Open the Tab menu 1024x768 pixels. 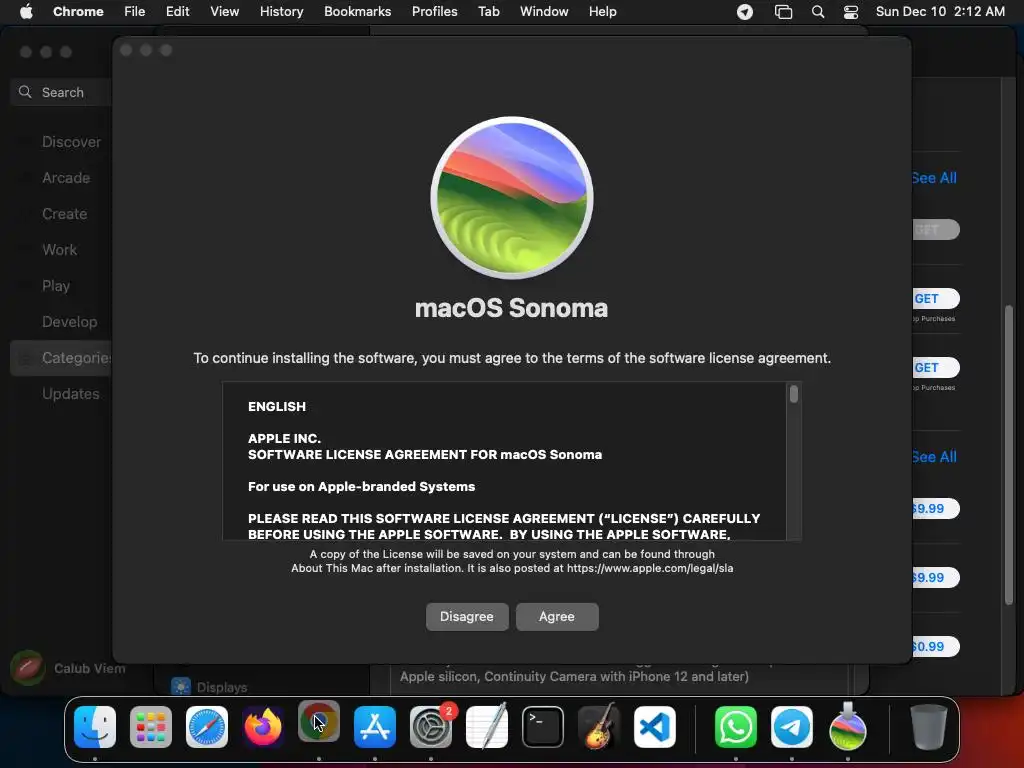488,11
